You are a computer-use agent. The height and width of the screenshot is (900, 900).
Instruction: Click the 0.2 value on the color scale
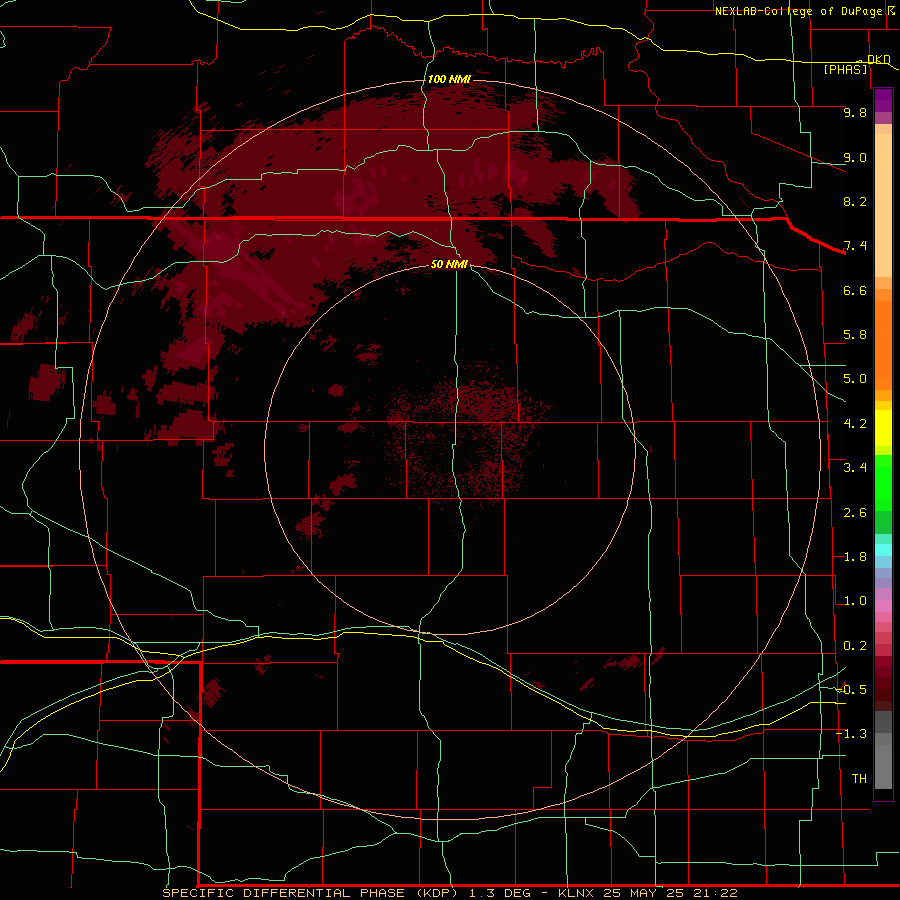click(855, 646)
